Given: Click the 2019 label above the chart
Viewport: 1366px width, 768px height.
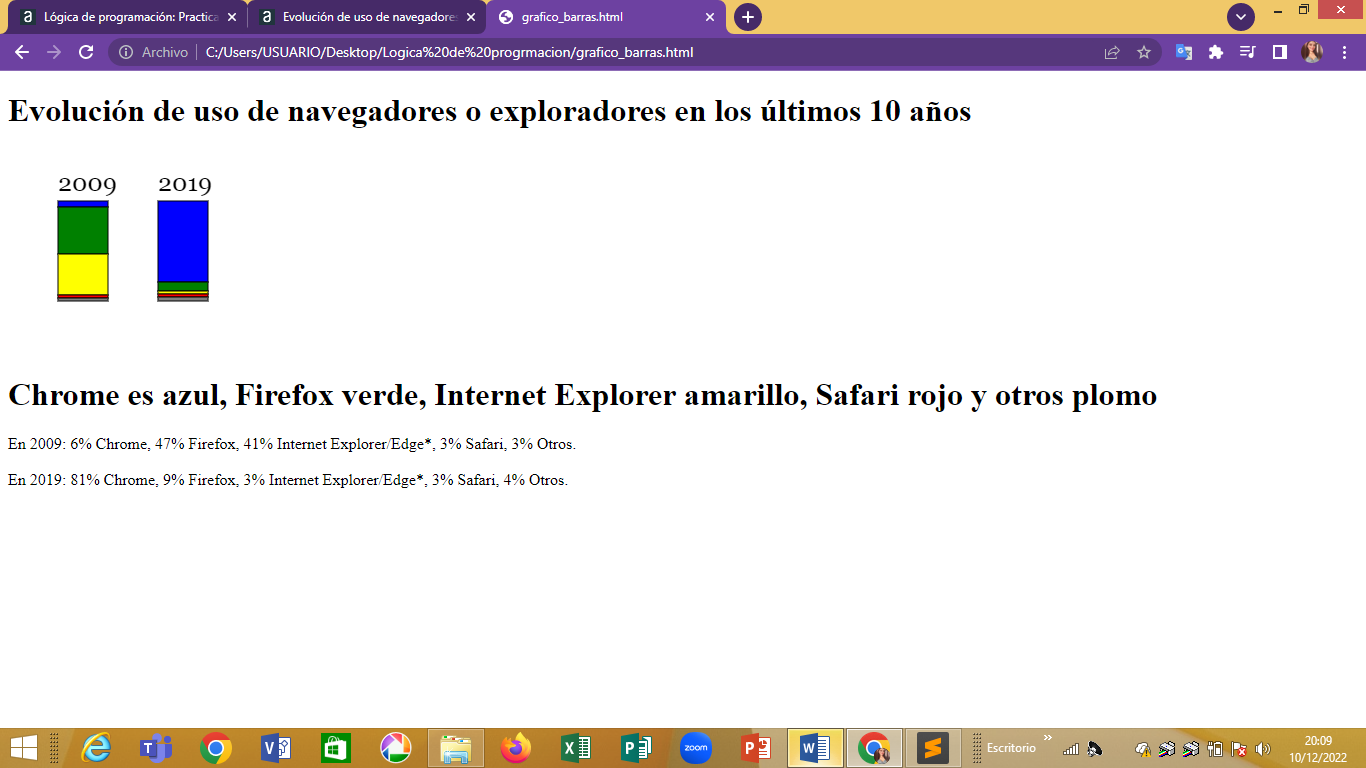Looking at the screenshot, I should [x=185, y=185].
